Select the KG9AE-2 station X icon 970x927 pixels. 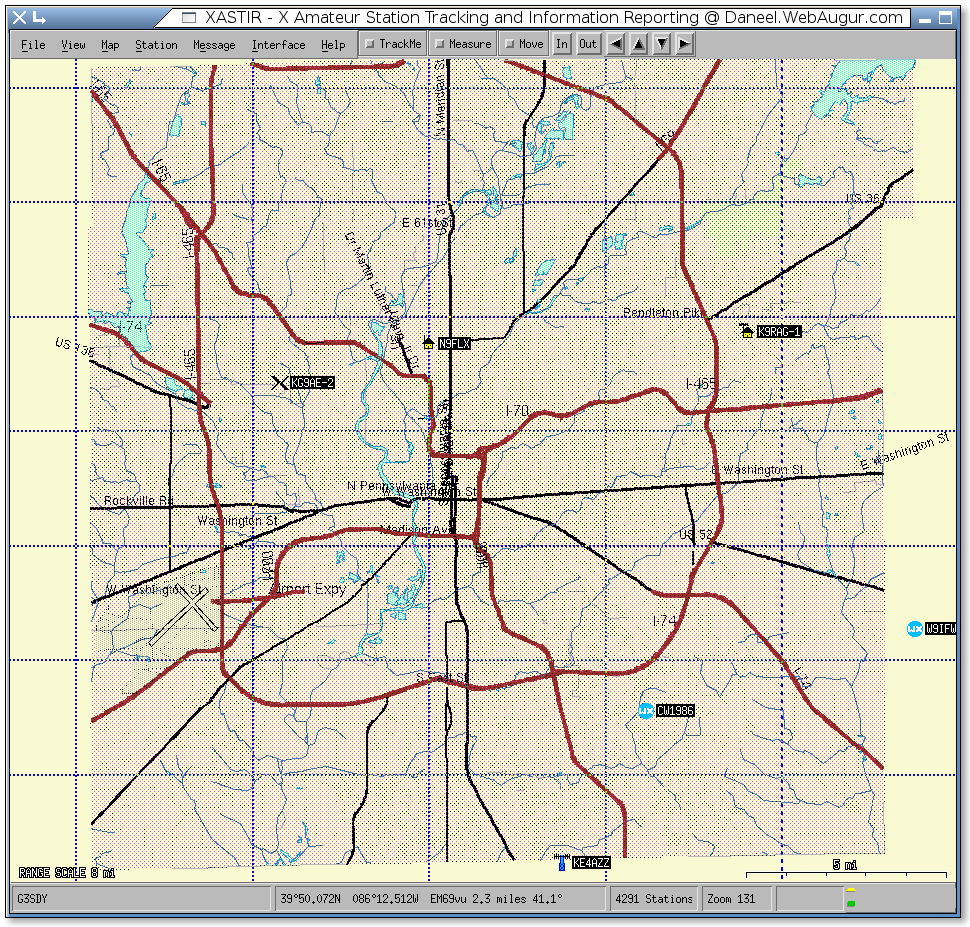tap(280, 382)
